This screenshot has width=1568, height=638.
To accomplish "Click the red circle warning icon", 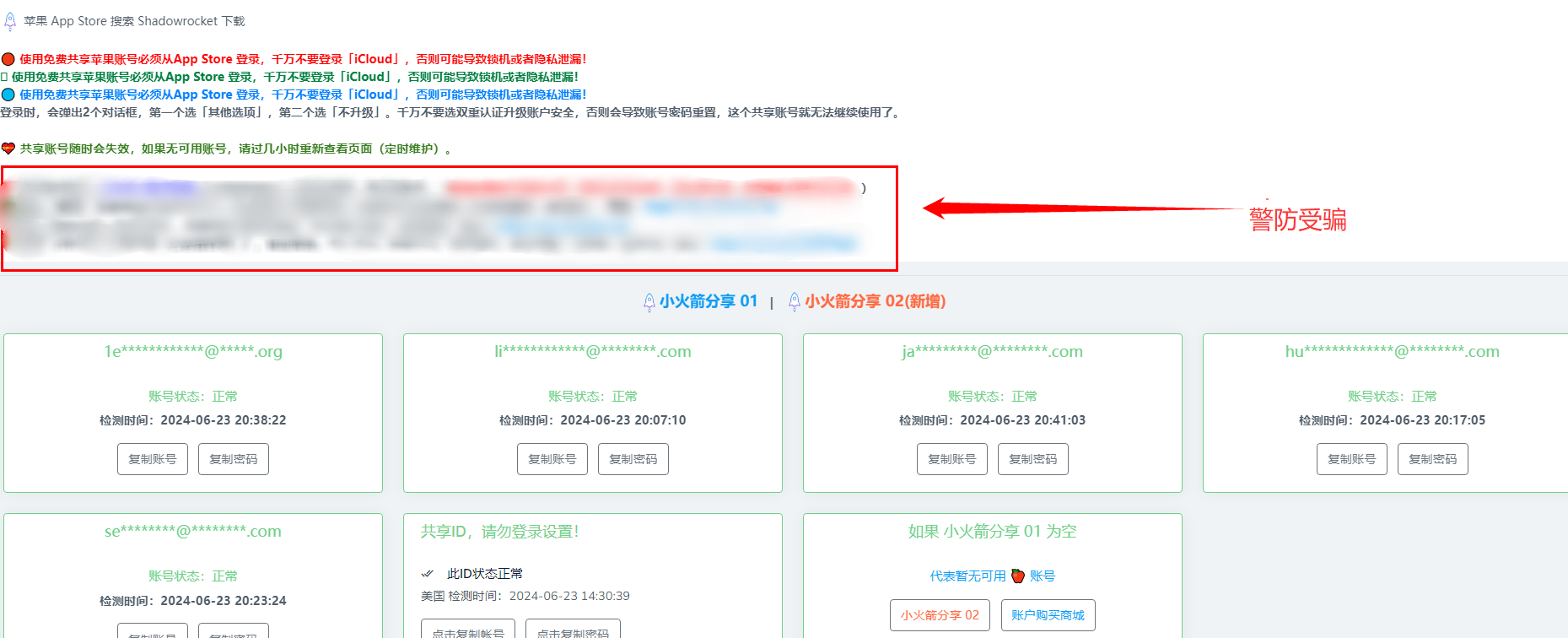I will click(8, 59).
